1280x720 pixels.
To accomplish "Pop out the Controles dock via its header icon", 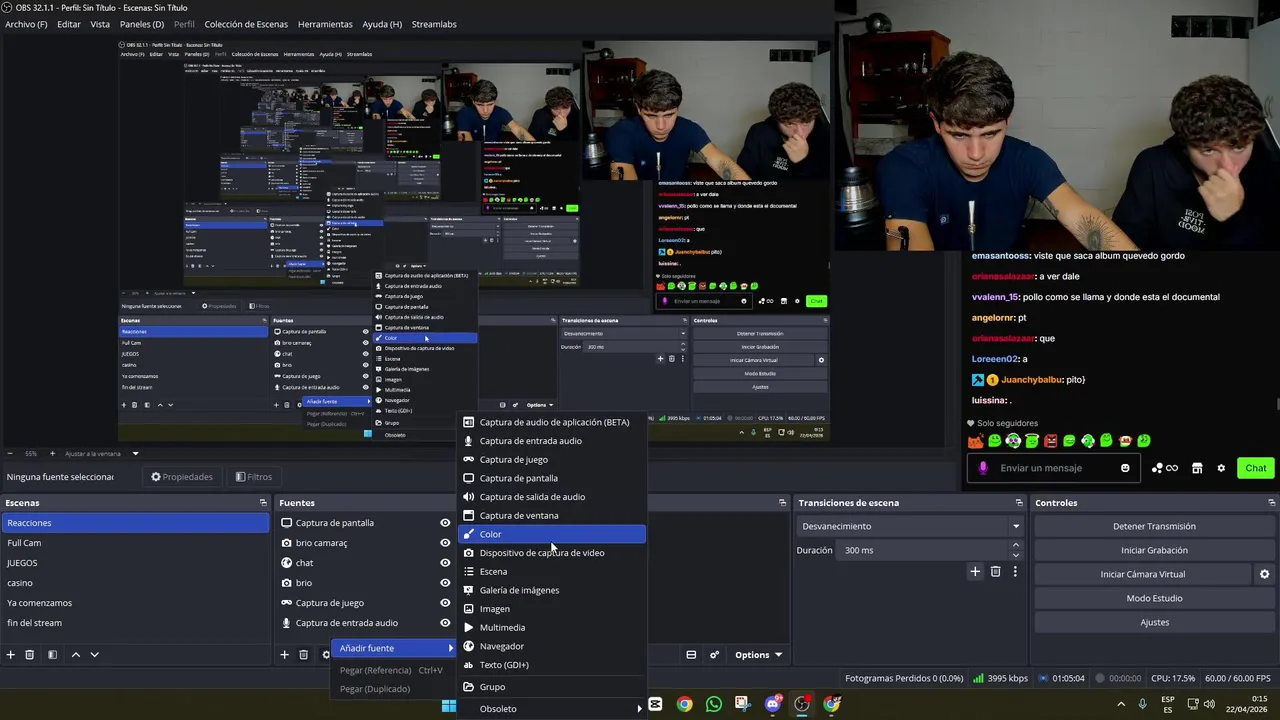I will pos(1272,503).
